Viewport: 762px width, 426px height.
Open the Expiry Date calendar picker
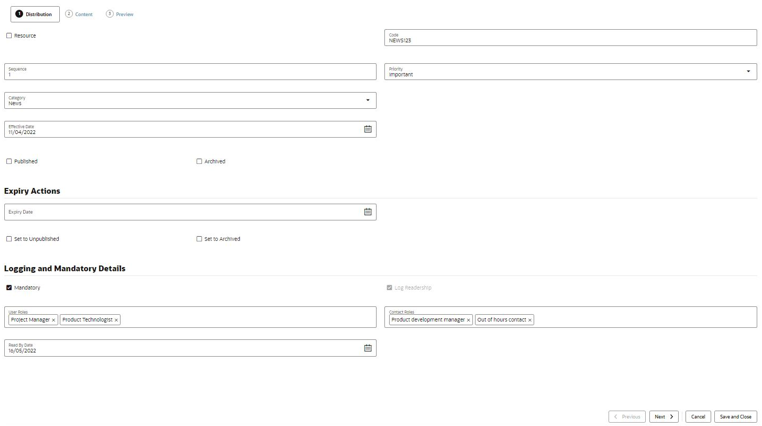click(x=368, y=212)
